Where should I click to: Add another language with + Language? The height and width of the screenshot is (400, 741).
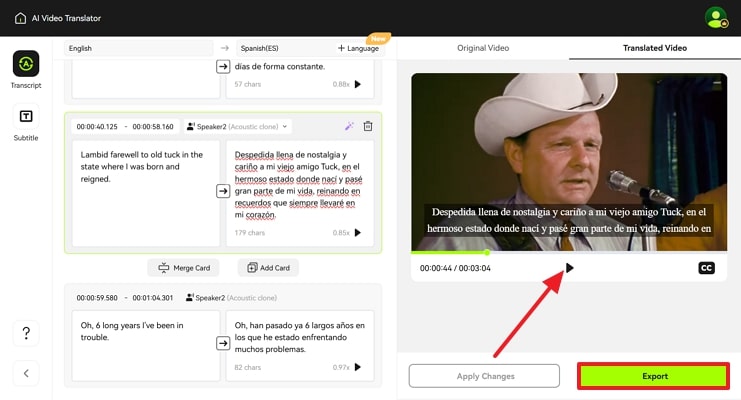(358, 48)
